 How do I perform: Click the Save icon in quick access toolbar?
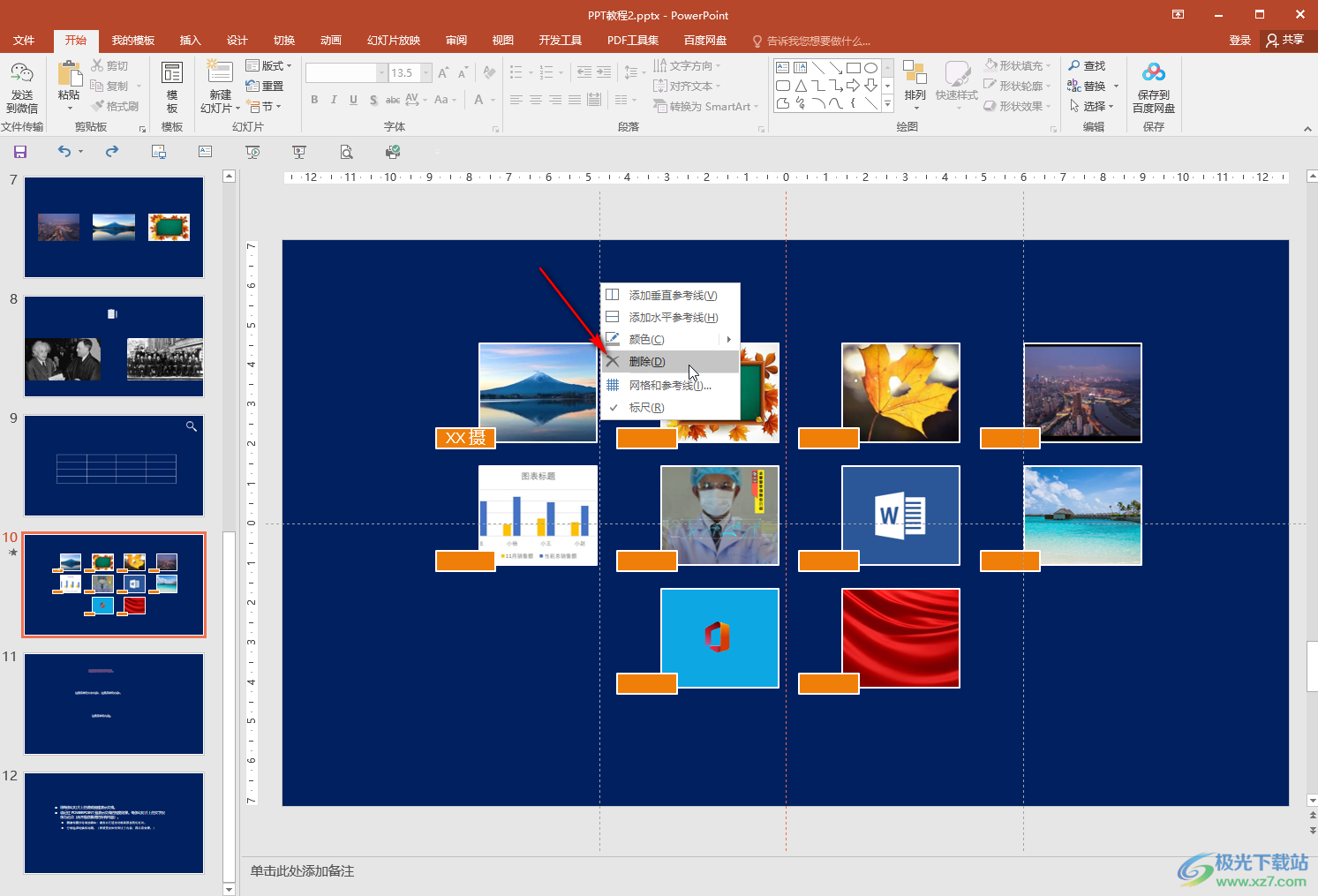19,152
